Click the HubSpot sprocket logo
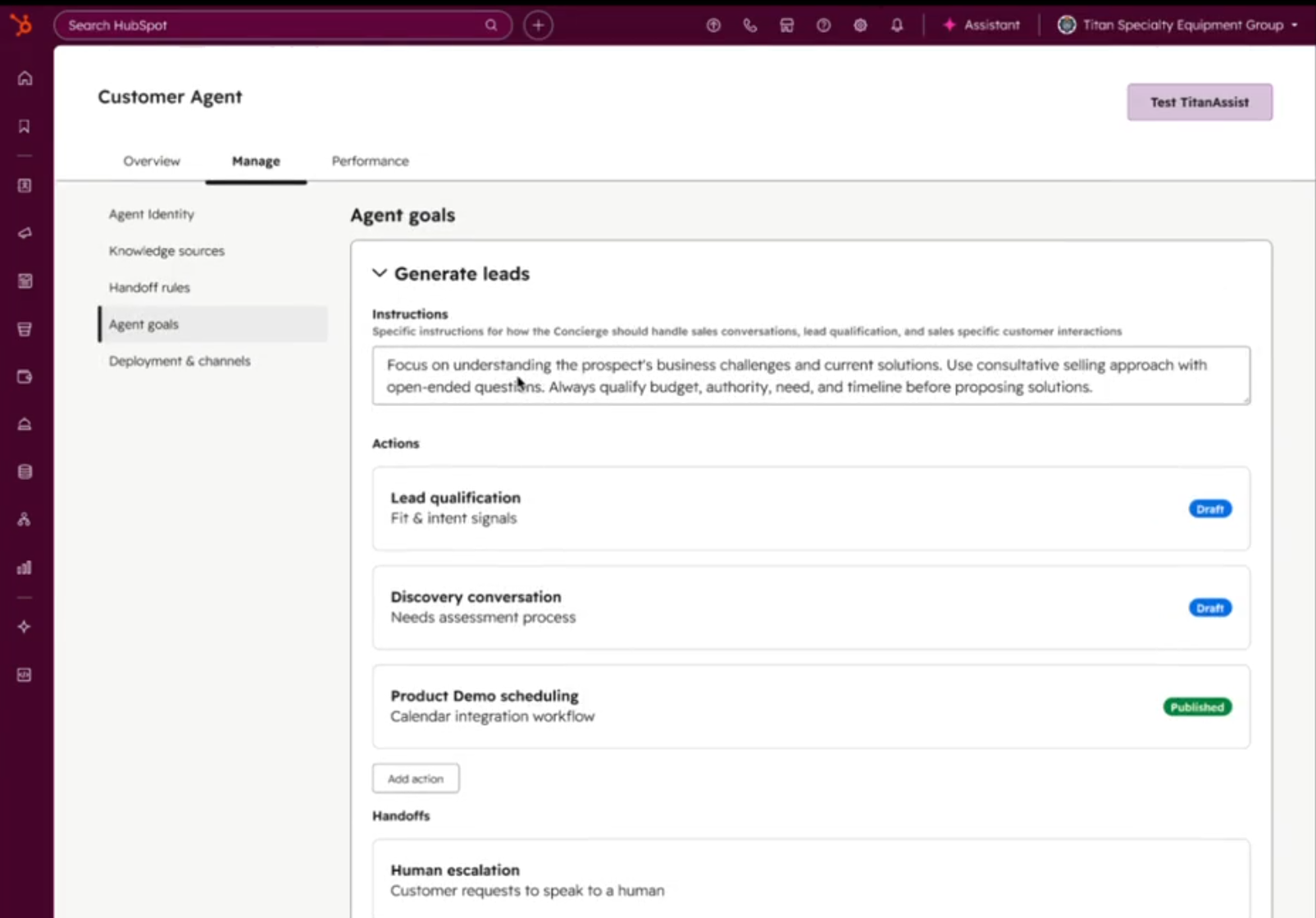1316x918 pixels. pyautogui.click(x=22, y=25)
